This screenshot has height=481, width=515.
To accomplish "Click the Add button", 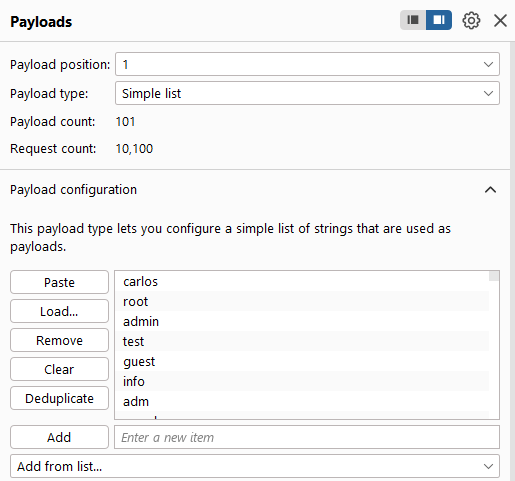I will (x=59, y=437).
